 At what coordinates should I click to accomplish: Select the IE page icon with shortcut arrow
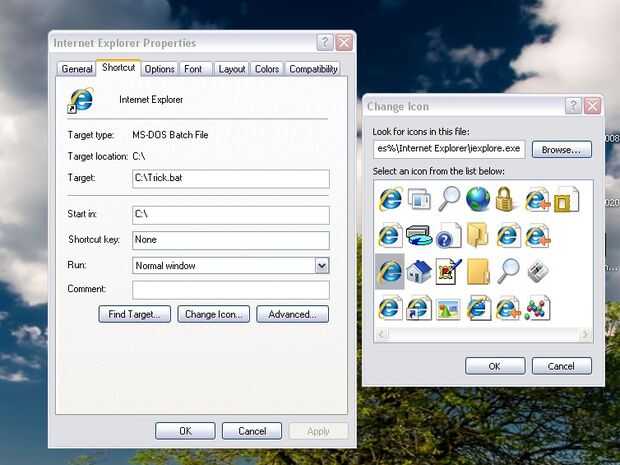point(419,308)
